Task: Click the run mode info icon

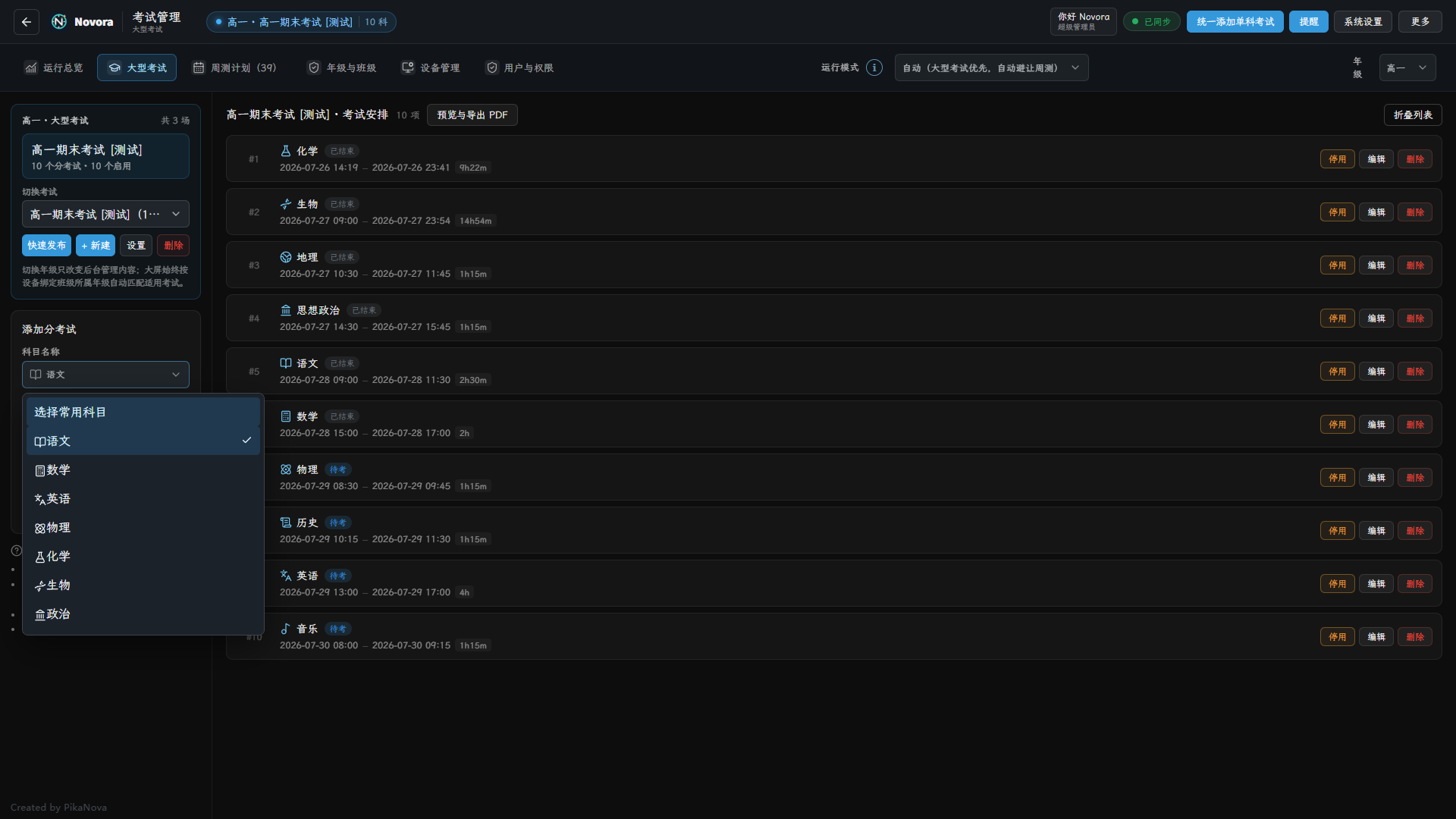Action: [x=874, y=67]
